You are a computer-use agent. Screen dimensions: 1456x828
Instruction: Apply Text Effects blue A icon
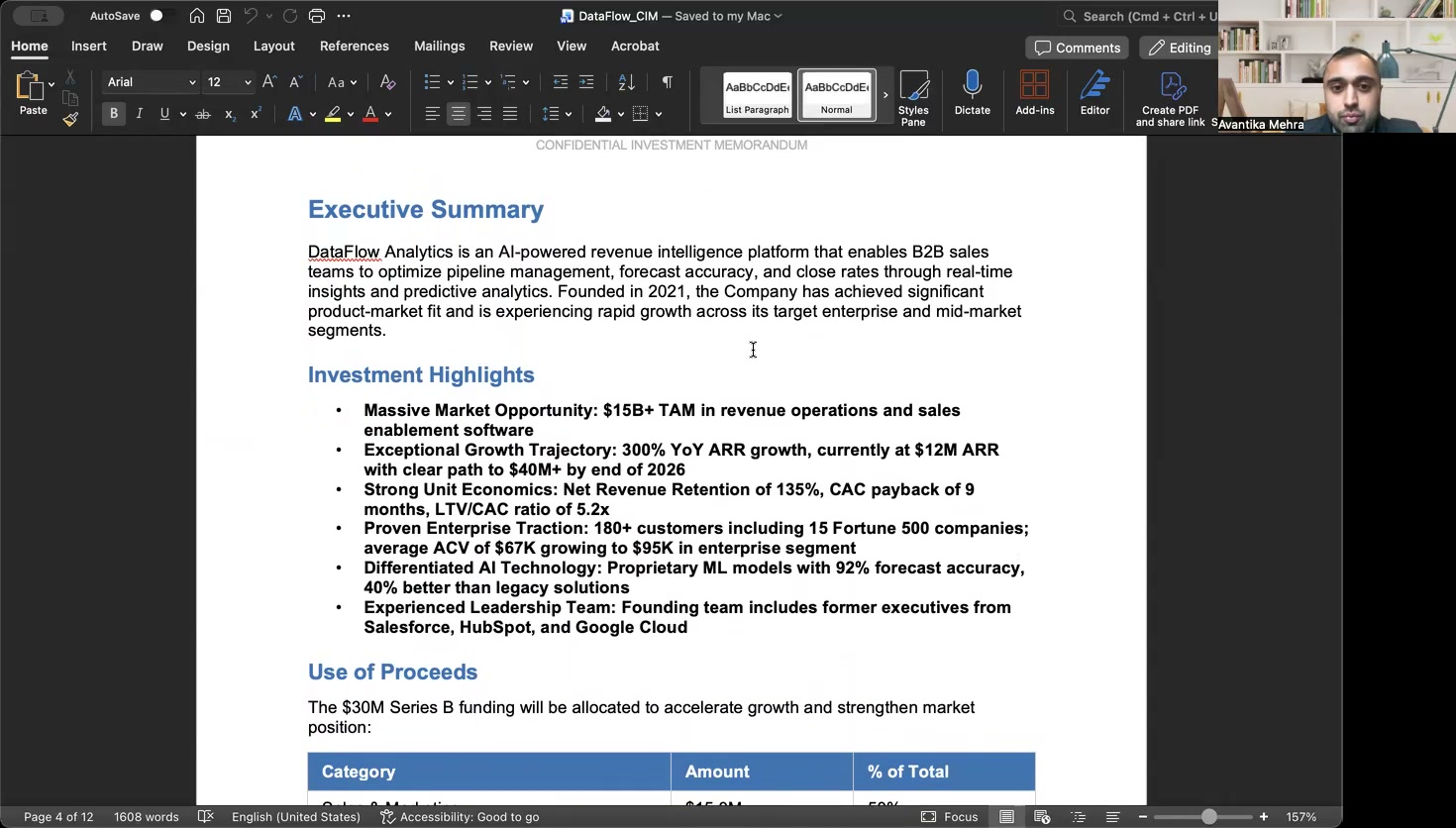pyautogui.click(x=294, y=114)
